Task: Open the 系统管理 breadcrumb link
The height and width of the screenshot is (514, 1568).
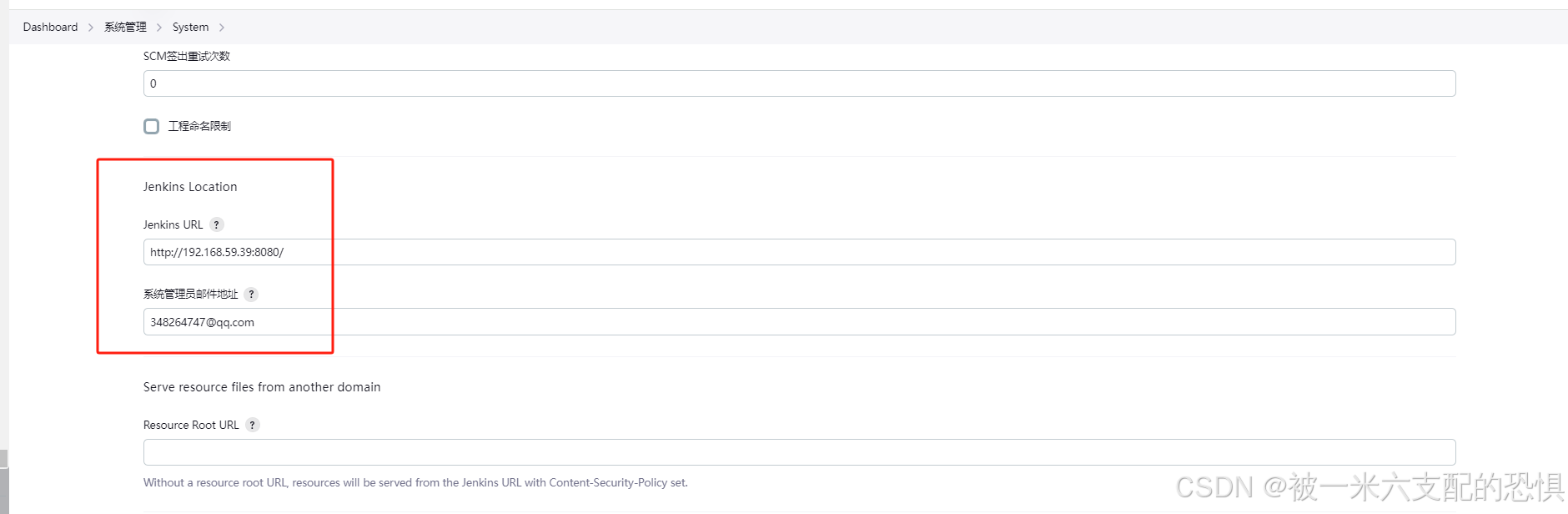Action: click(x=125, y=27)
